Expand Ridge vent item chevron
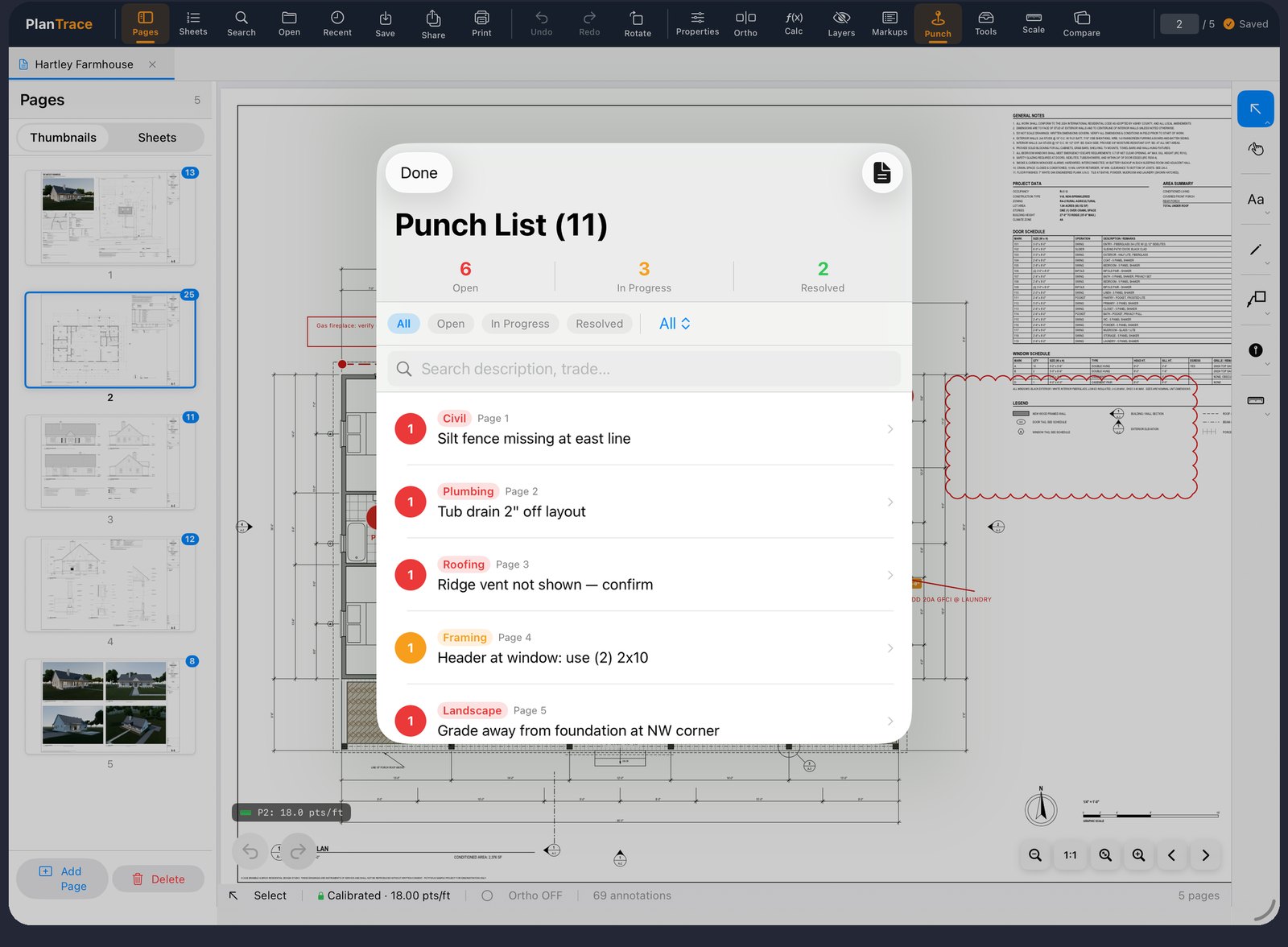 [890, 575]
